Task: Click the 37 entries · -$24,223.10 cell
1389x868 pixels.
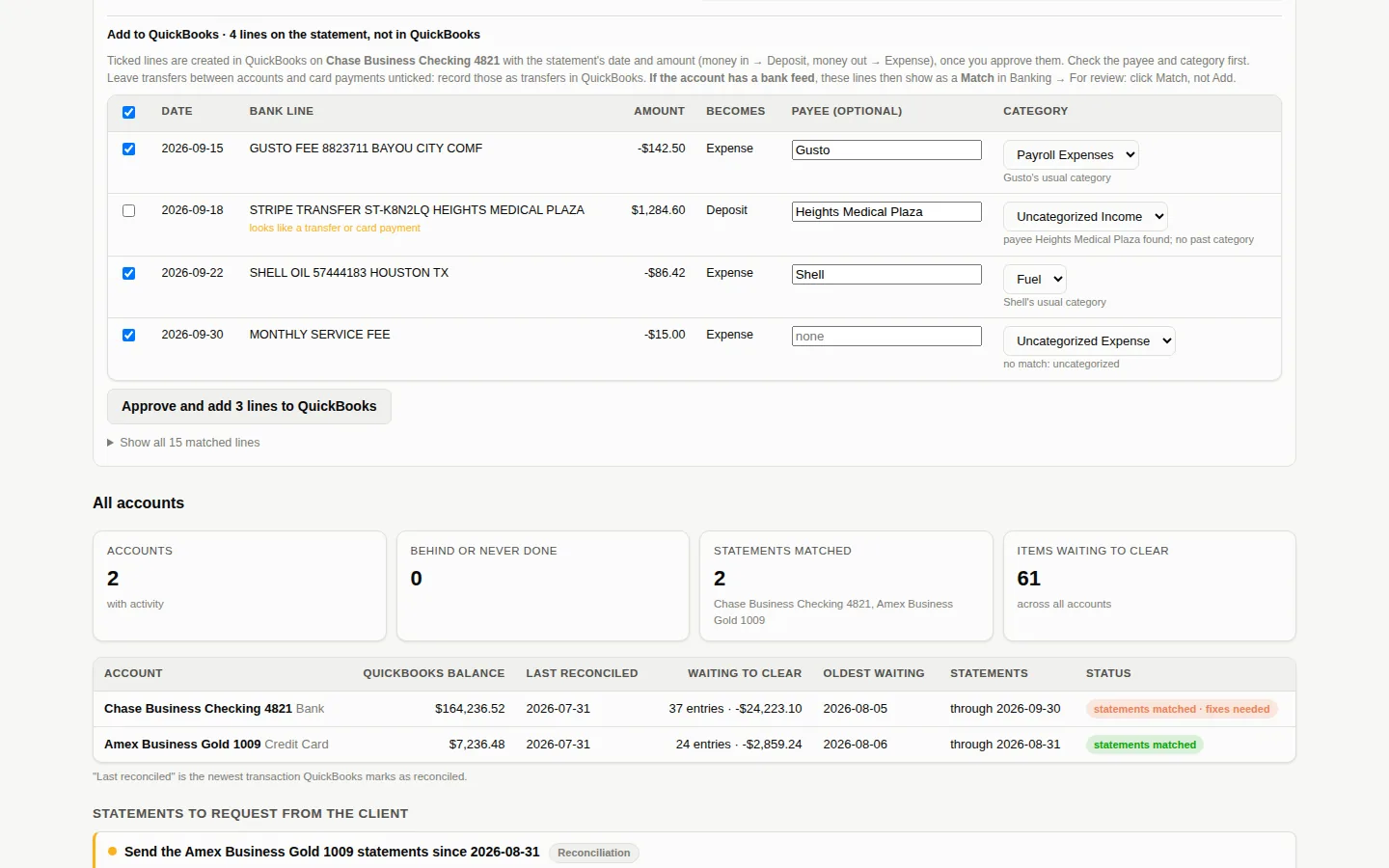Action: point(735,709)
